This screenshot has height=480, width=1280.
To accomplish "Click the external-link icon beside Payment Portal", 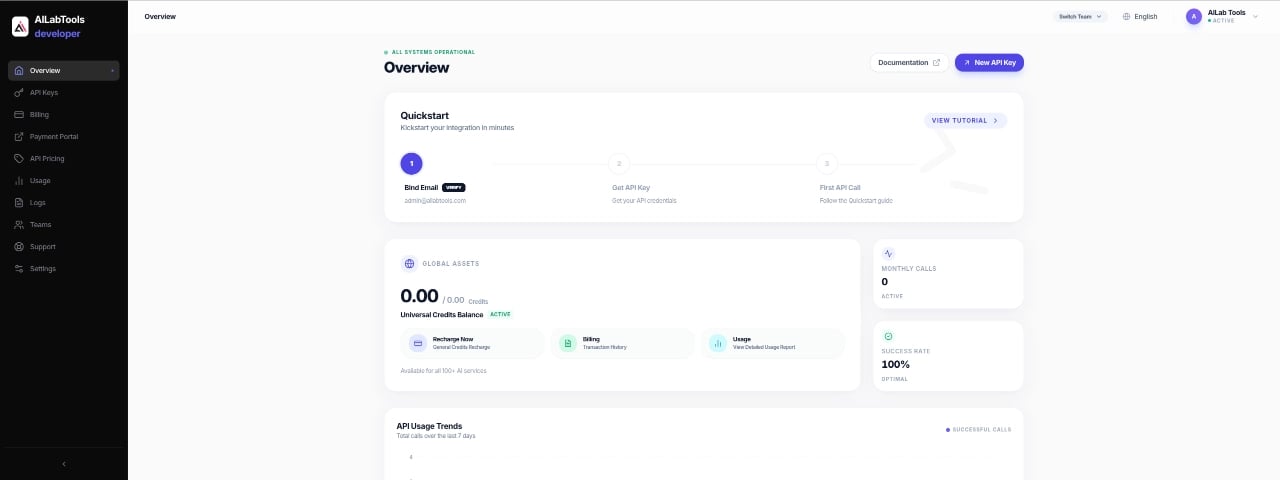I will pyautogui.click(x=19, y=136).
